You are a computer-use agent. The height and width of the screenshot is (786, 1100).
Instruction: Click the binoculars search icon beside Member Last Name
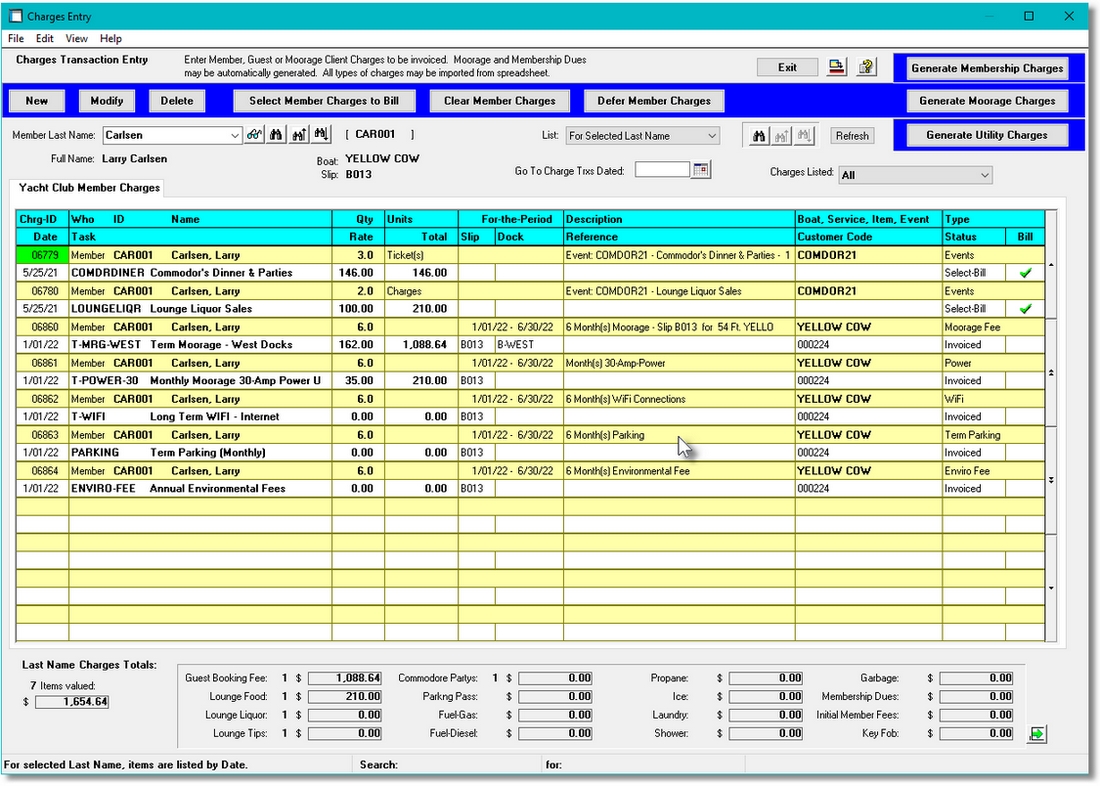click(x=276, y=134)
